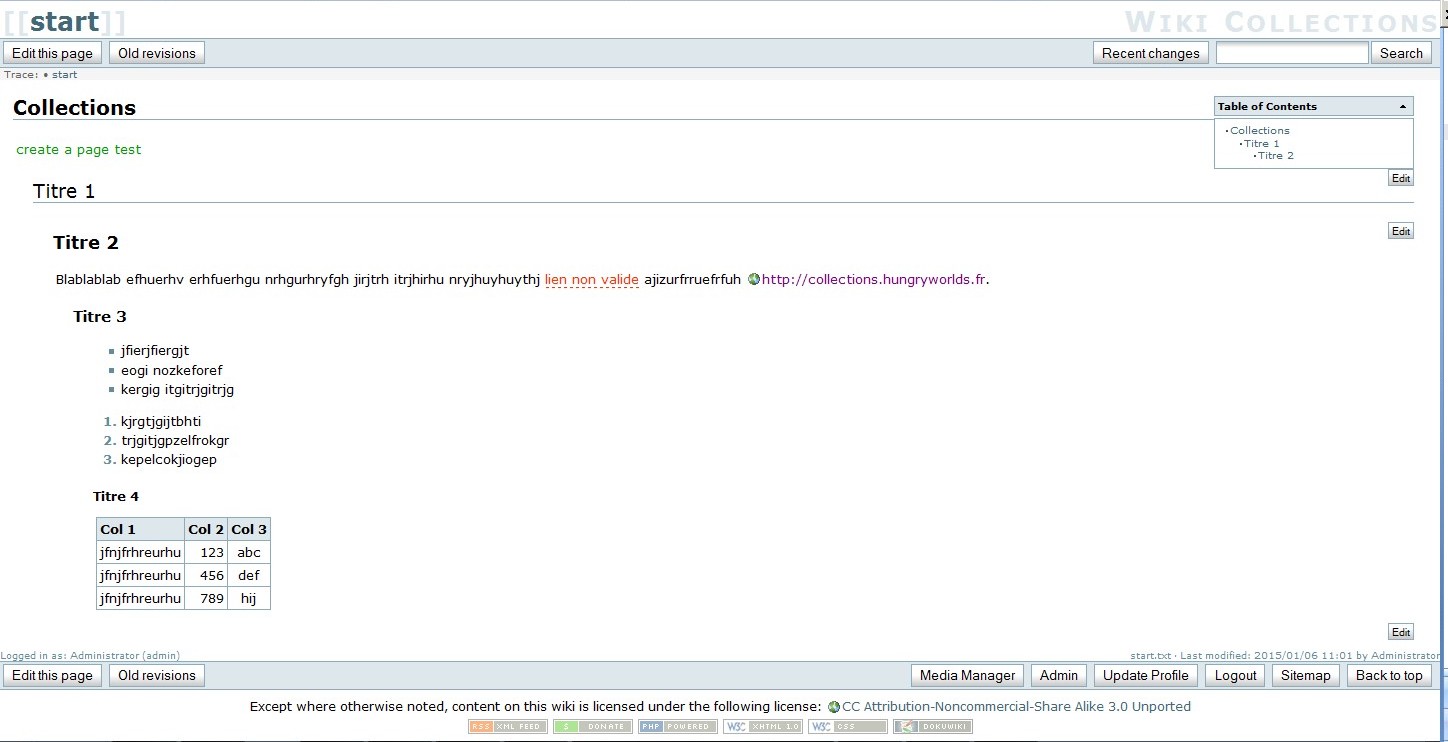1448x742 pixels.
Task: Open the collections.hungryworlds.fr external link
Action: 873,280
